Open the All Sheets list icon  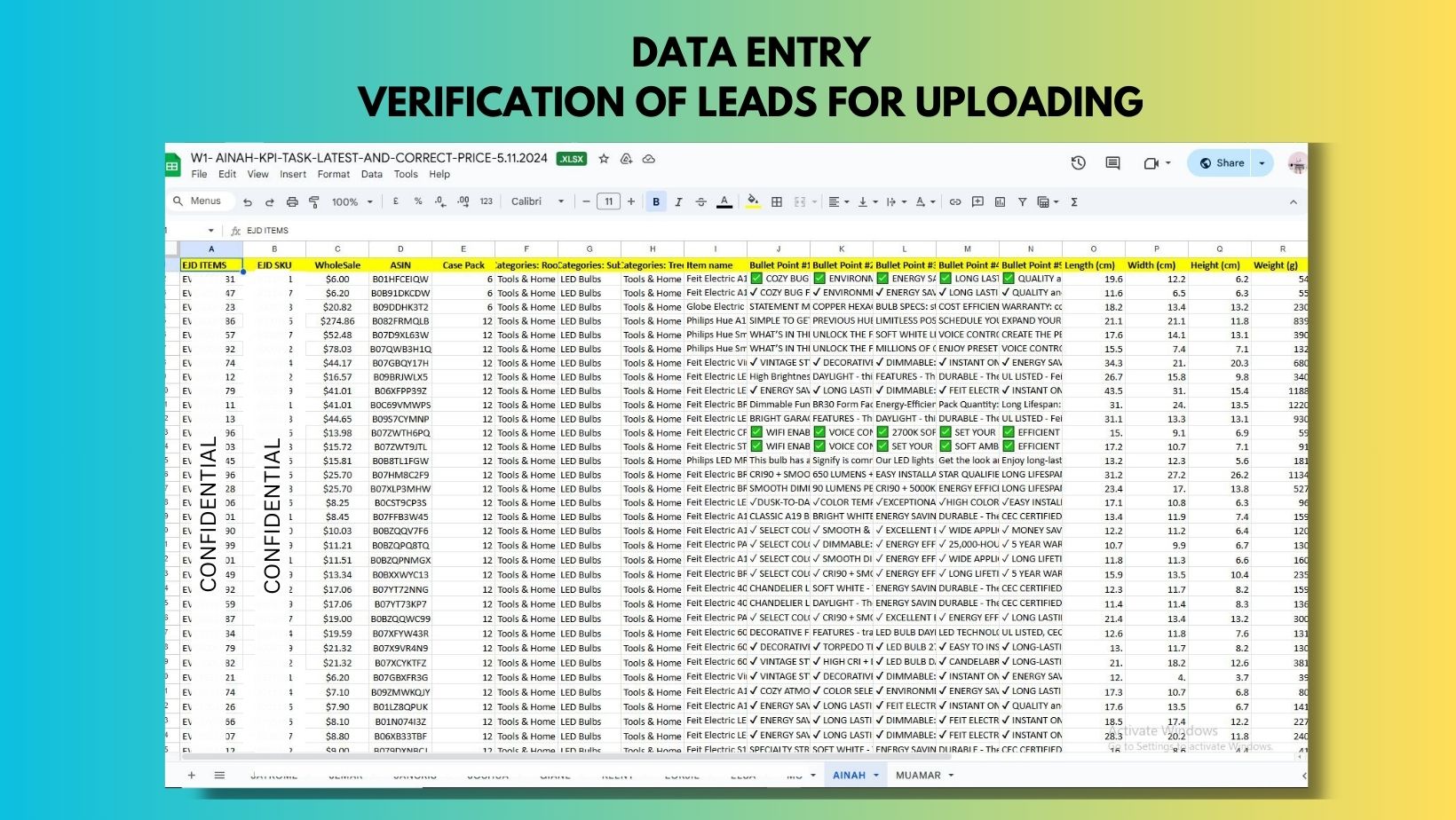click(219, 775)
